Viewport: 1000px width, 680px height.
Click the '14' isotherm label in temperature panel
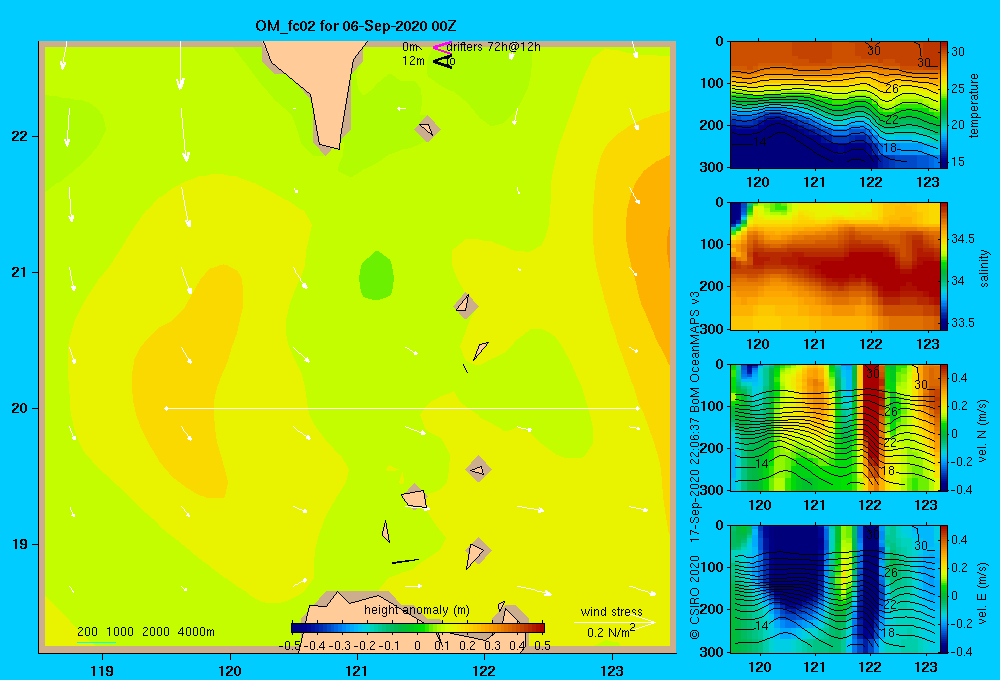759,142
